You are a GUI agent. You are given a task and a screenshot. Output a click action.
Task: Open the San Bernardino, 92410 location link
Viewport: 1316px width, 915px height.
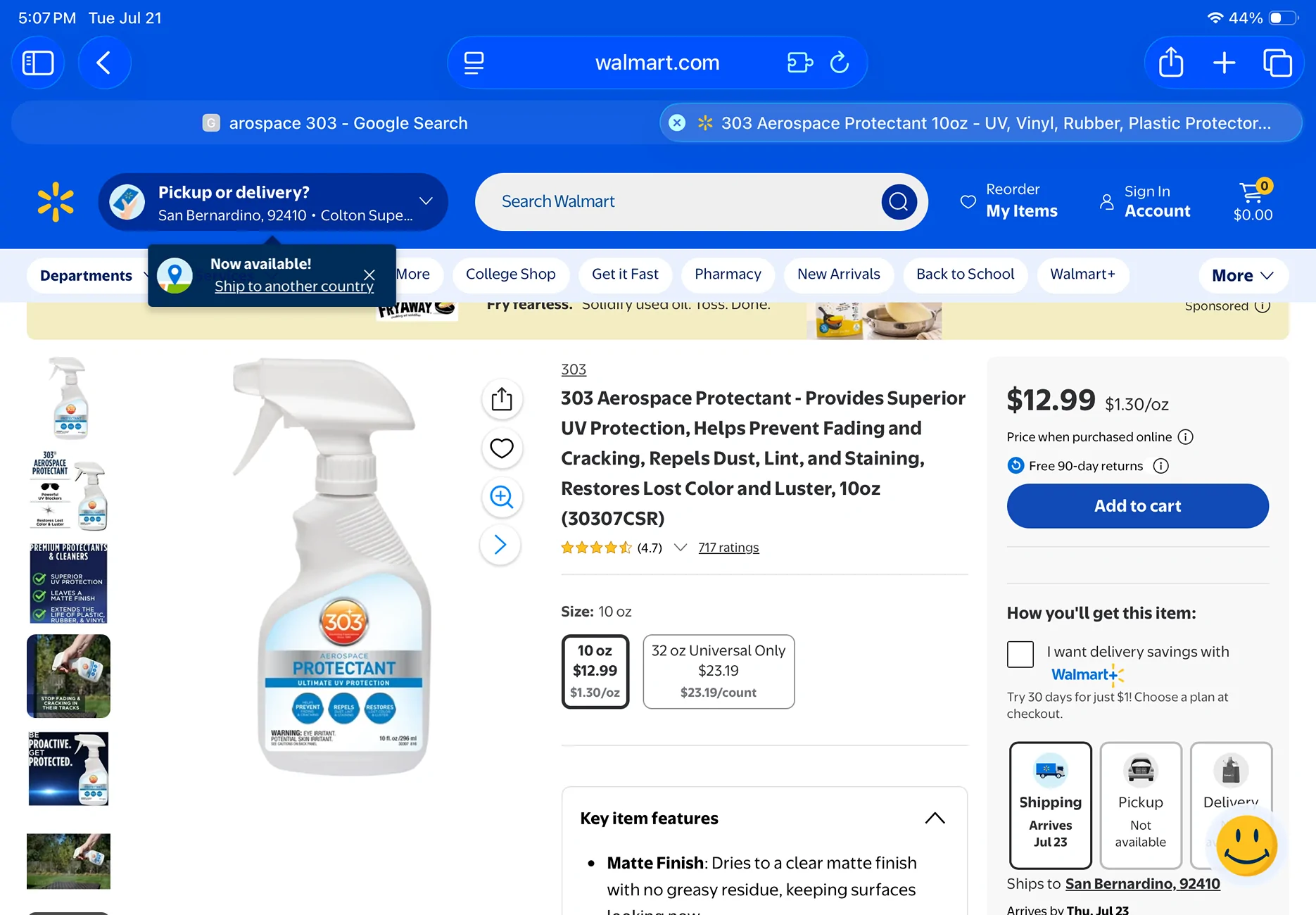click(1143, 884)
